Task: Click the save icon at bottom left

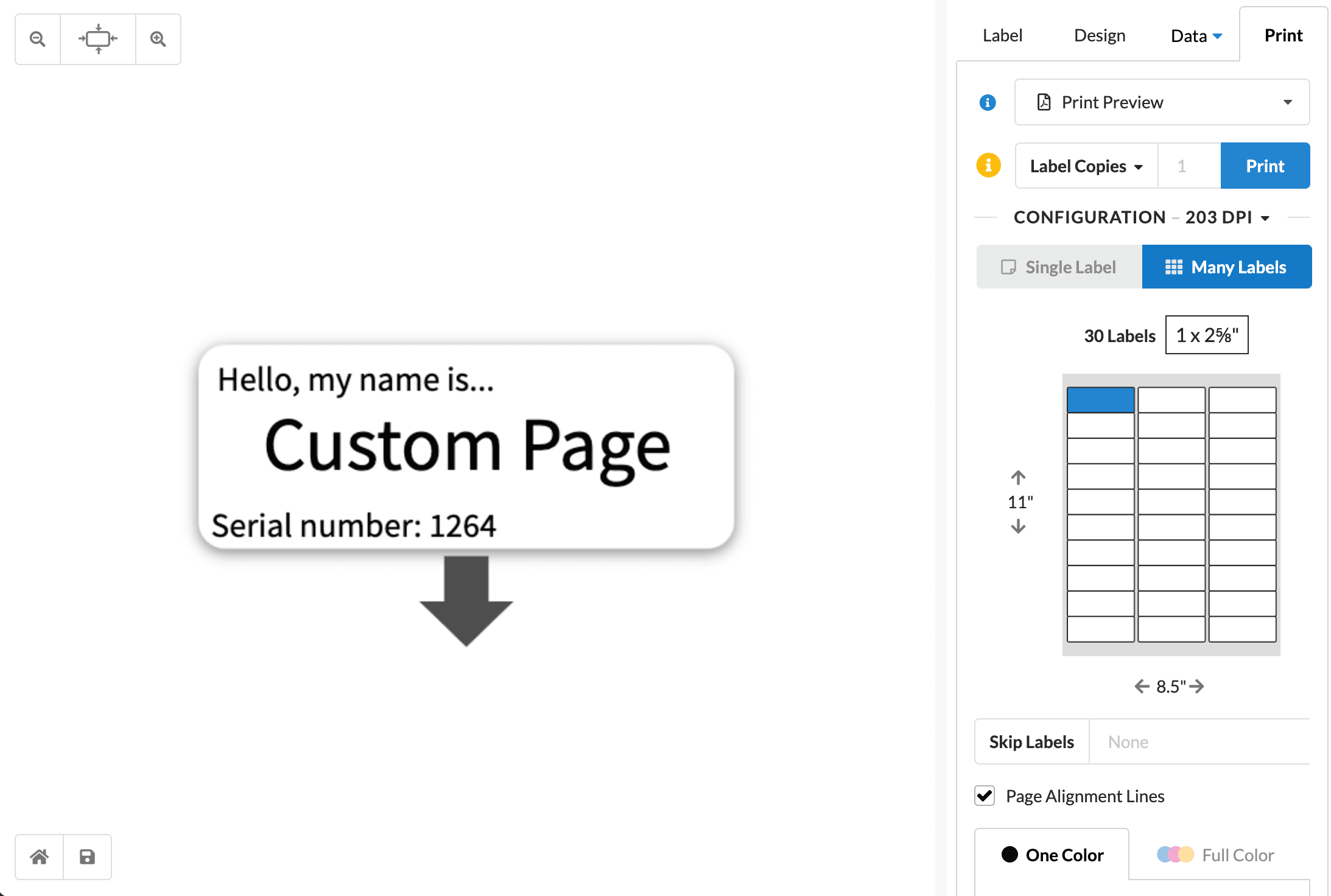Action: coord(87,856)
